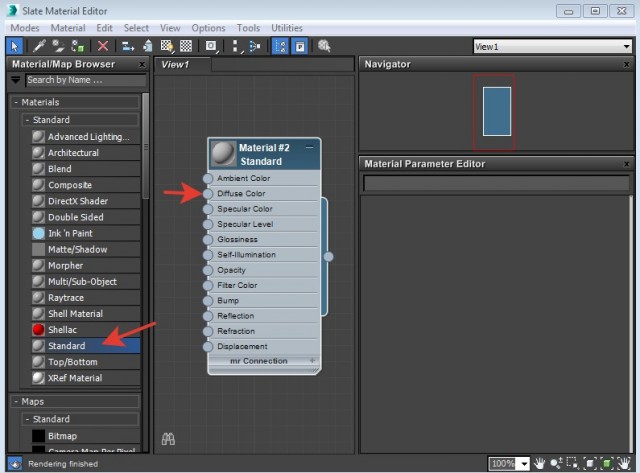Open the Select menu
This screenshot has width=640, height=473.
point(136,28)
